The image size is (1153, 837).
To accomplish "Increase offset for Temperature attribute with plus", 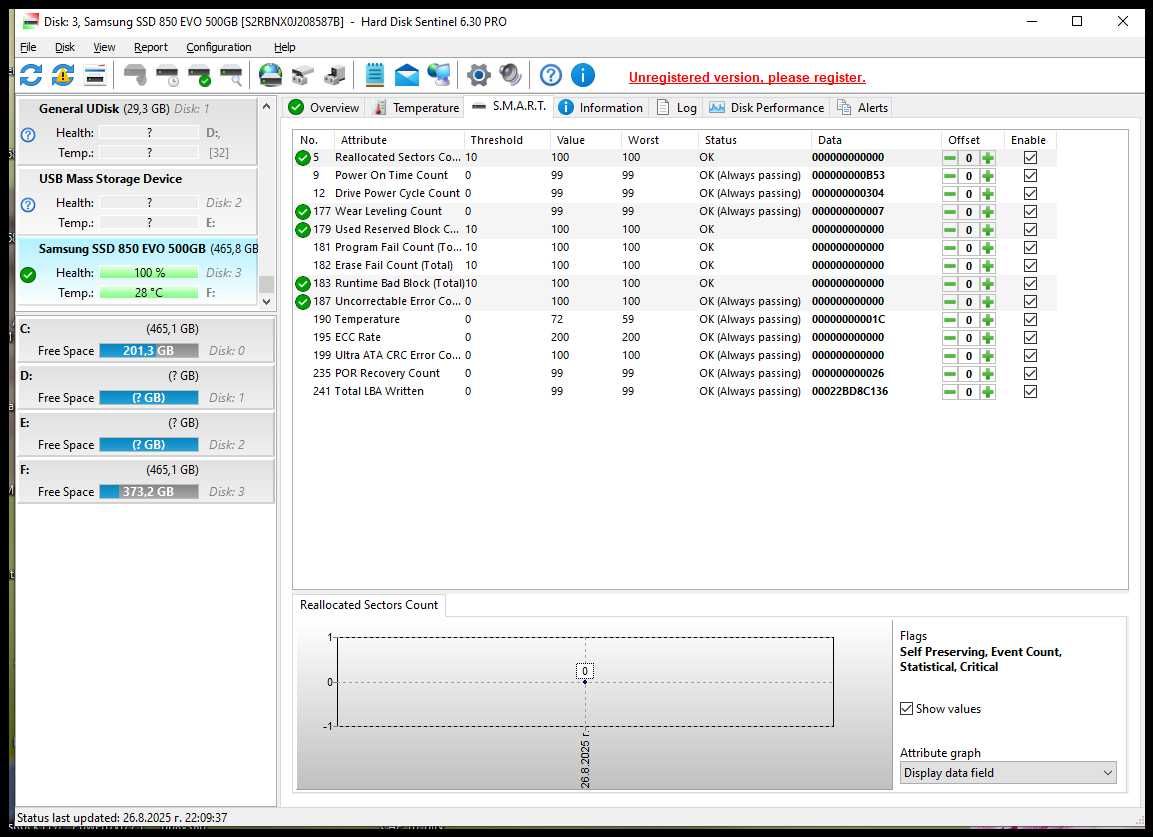I will (988, 320).
